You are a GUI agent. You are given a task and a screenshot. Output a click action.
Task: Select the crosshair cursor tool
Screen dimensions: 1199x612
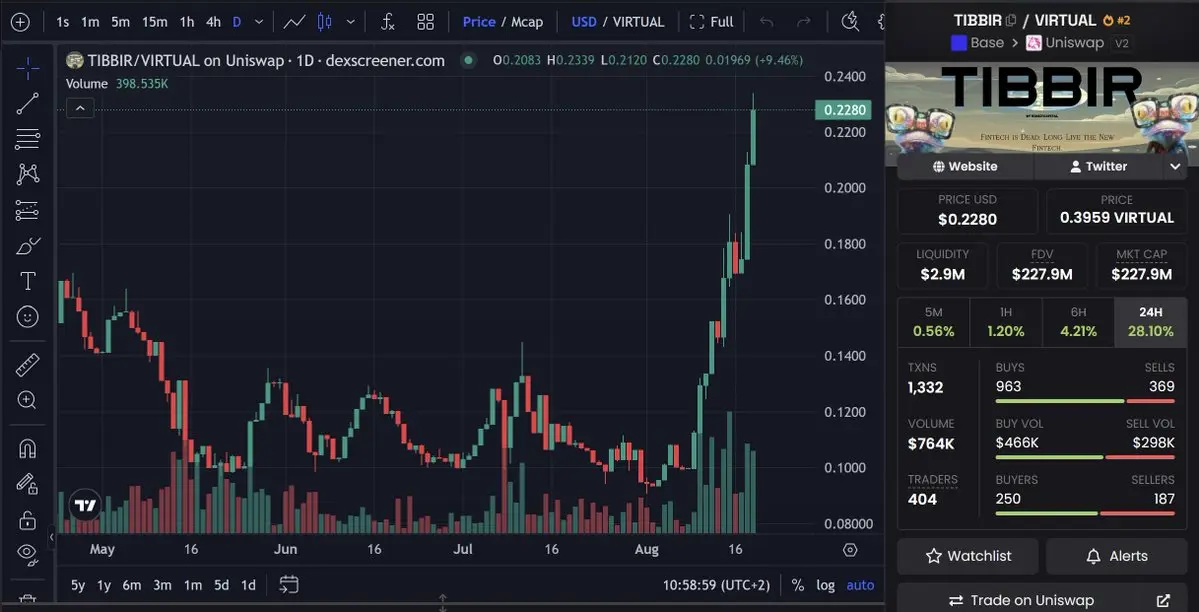28,68
